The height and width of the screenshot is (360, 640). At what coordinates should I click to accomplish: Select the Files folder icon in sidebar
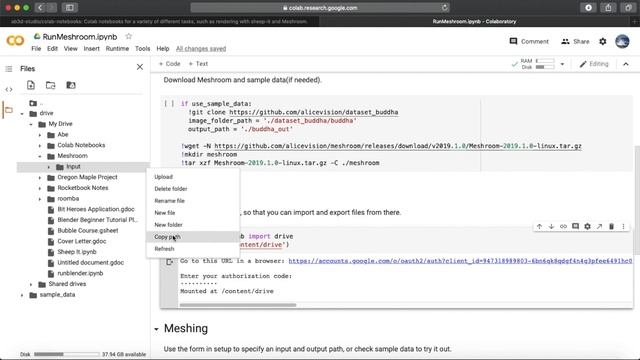click(x=9, y=110)
